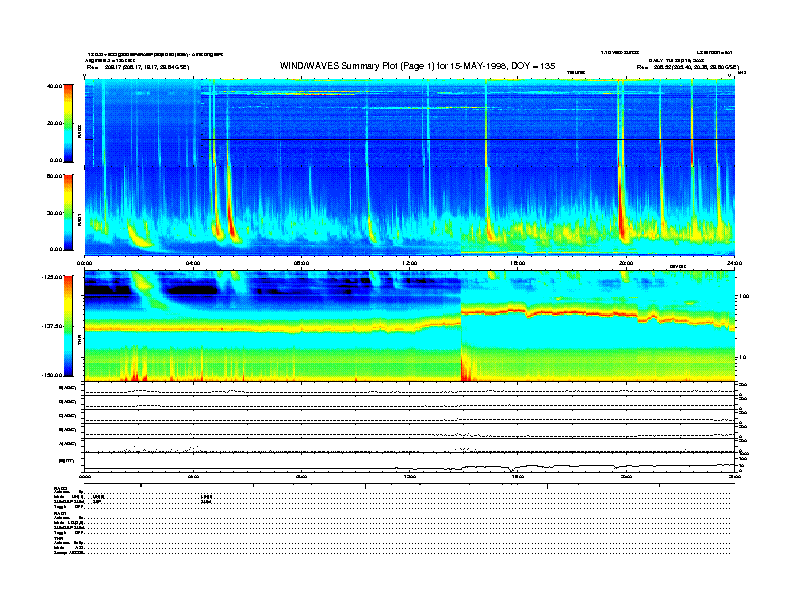Click the TNR header in the status rows
The width and height of the screenshot is (792, 612).
[x=58, y=539]
